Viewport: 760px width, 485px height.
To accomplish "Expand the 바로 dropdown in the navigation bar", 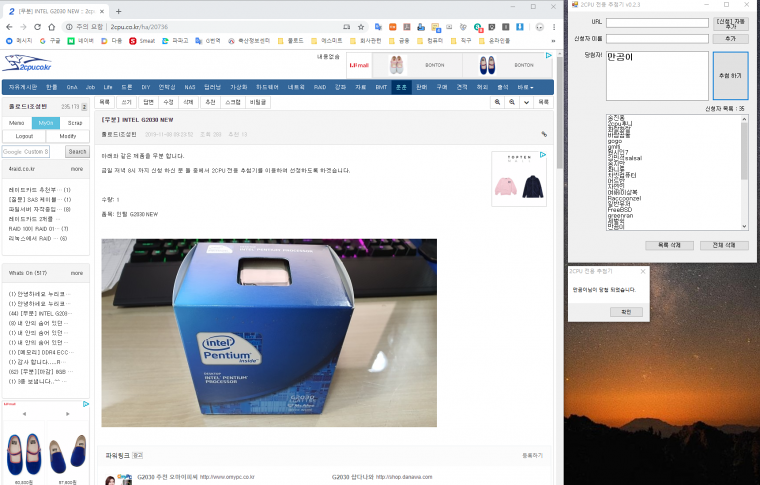I will pyautogui.click(x=525, y=87).
